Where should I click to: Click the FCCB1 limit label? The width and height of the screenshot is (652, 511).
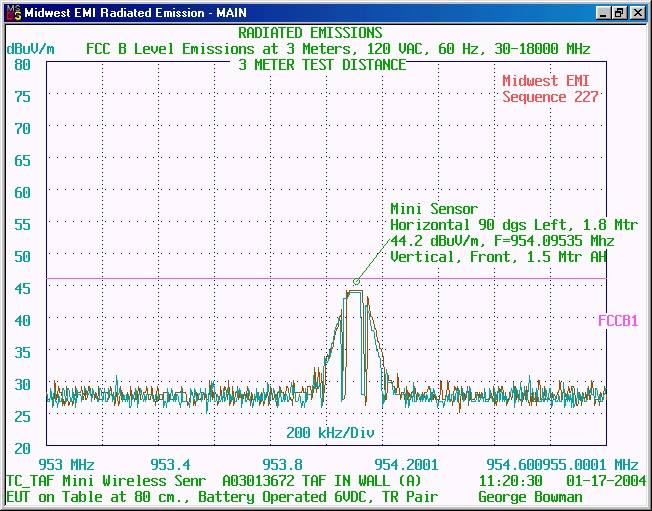(618, 321)
